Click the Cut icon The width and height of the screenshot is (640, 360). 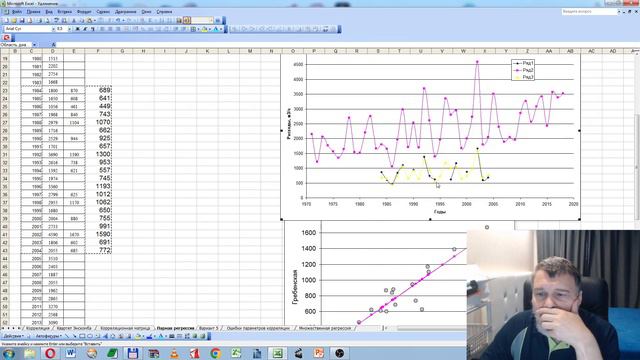74,20
